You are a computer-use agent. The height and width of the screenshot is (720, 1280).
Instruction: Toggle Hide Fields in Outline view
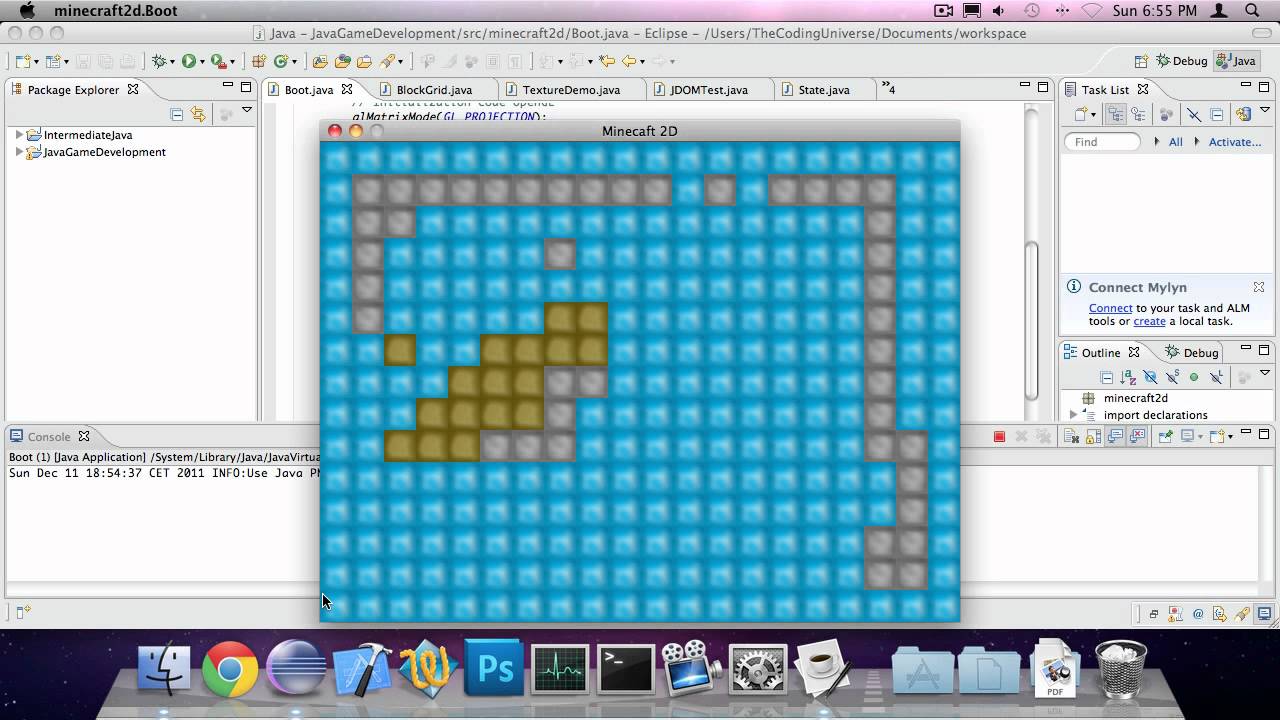click(1150, 377)
